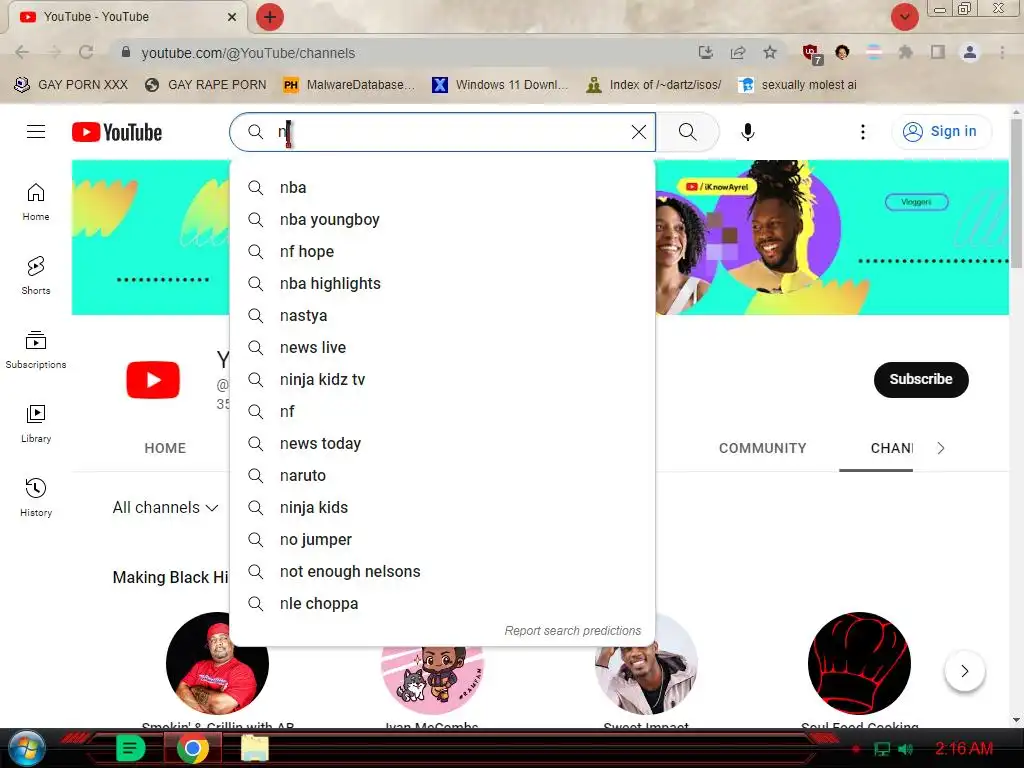Choose the 'nba' suggestion
The height and width of the screenshot is (768, 1024).
click(443, 187)
